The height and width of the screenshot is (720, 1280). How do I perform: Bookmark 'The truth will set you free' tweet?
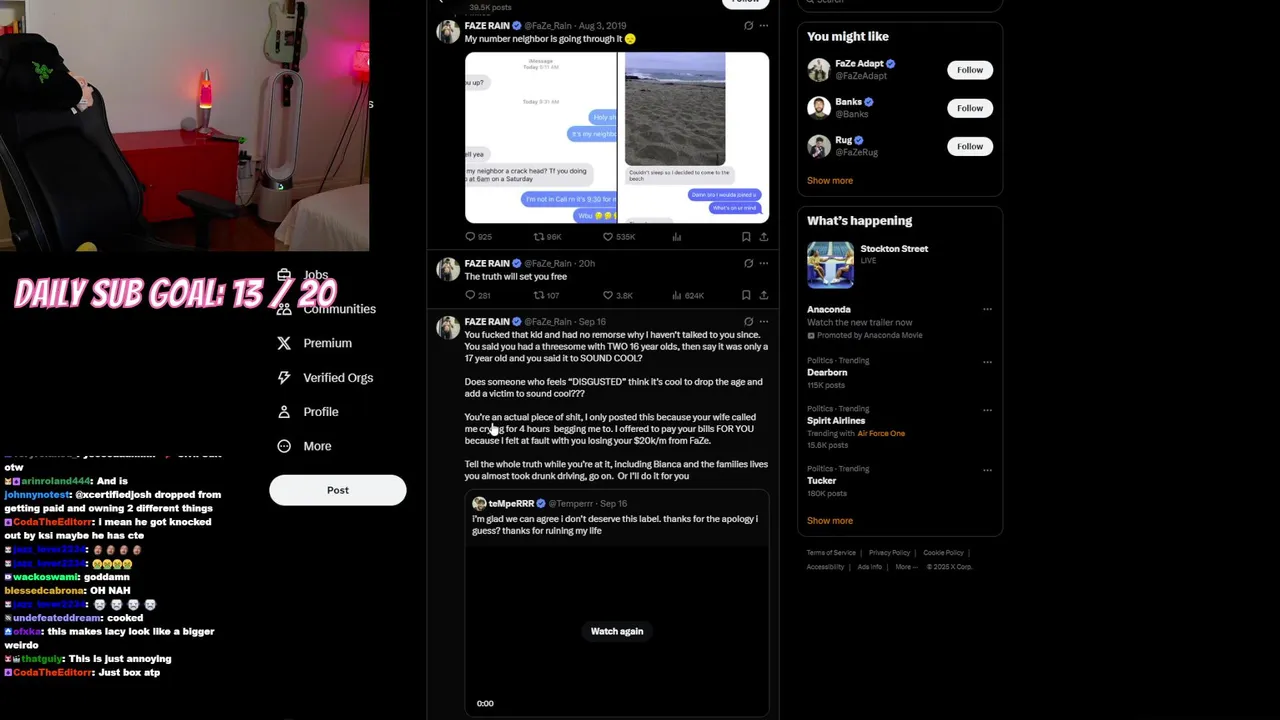746,295
